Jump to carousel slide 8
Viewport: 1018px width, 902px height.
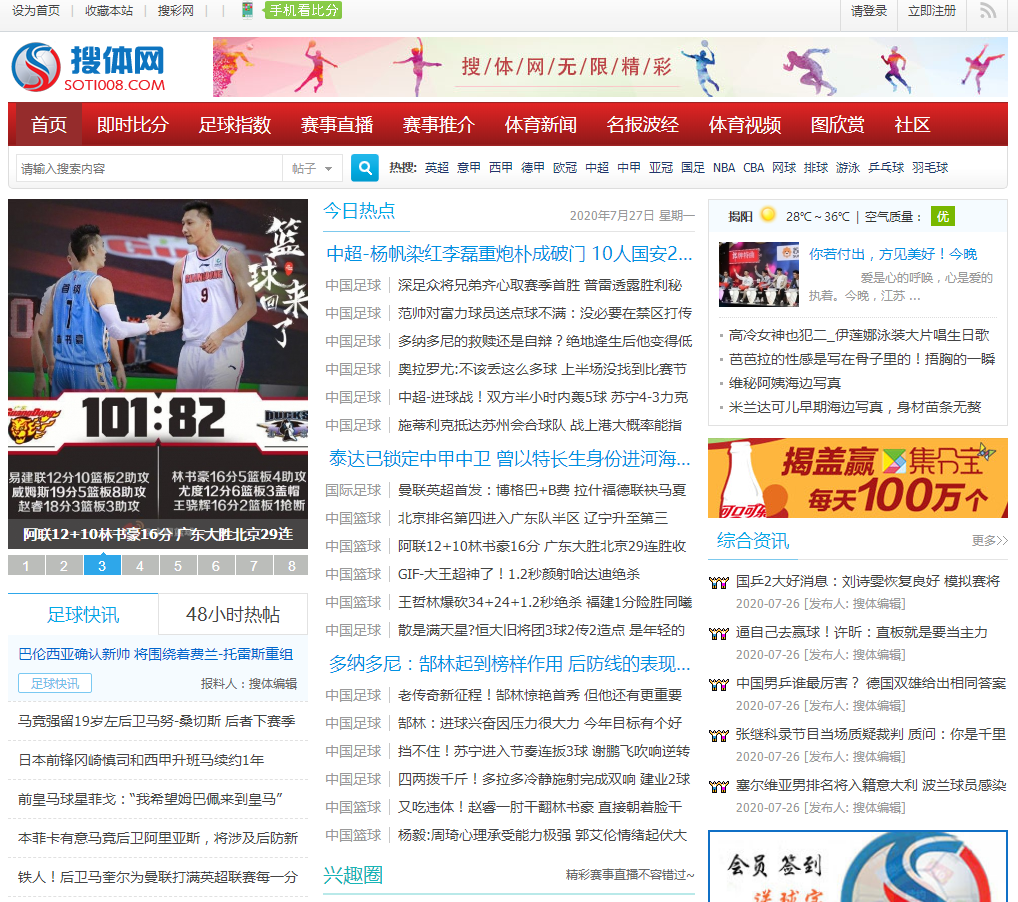coord(292,566)
